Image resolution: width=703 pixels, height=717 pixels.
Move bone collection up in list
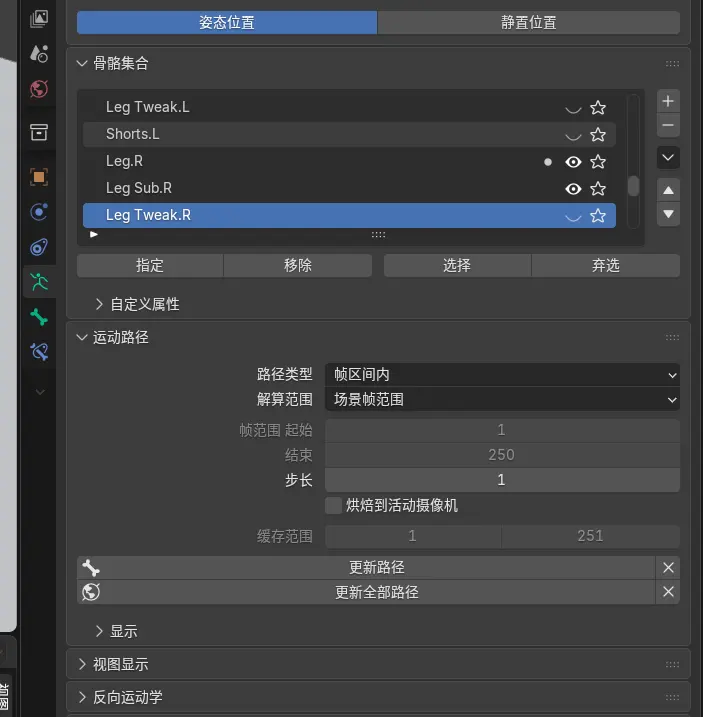pos(668,190)
